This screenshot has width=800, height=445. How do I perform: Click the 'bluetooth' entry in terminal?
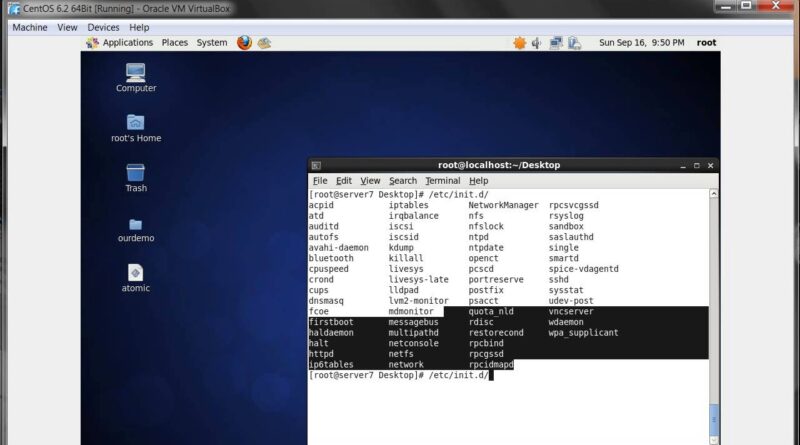pos(331,258)
